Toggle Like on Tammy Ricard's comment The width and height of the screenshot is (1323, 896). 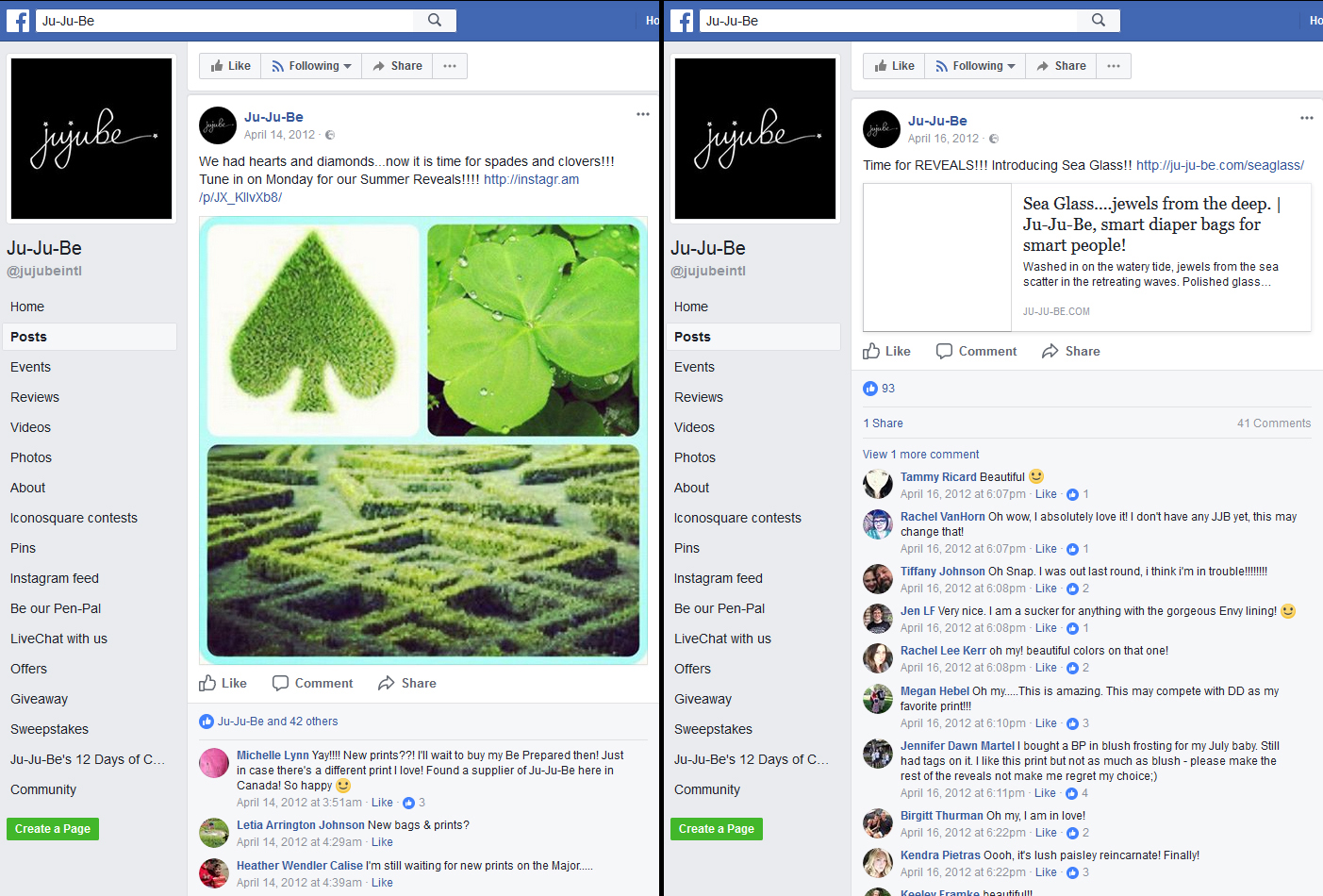[x=1046, y=494]
